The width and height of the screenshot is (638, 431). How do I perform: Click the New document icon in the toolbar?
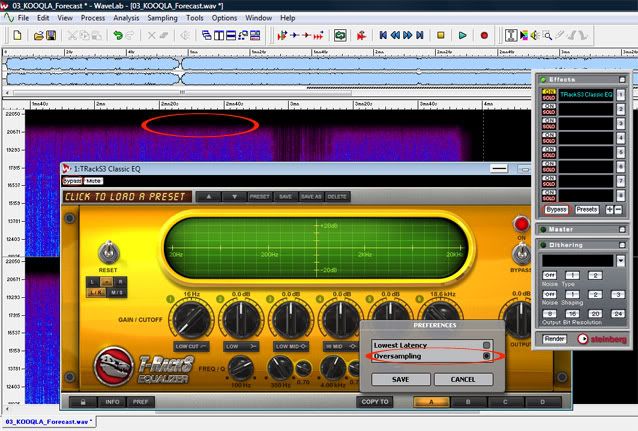pyautogui.click(x=17, y=35)
